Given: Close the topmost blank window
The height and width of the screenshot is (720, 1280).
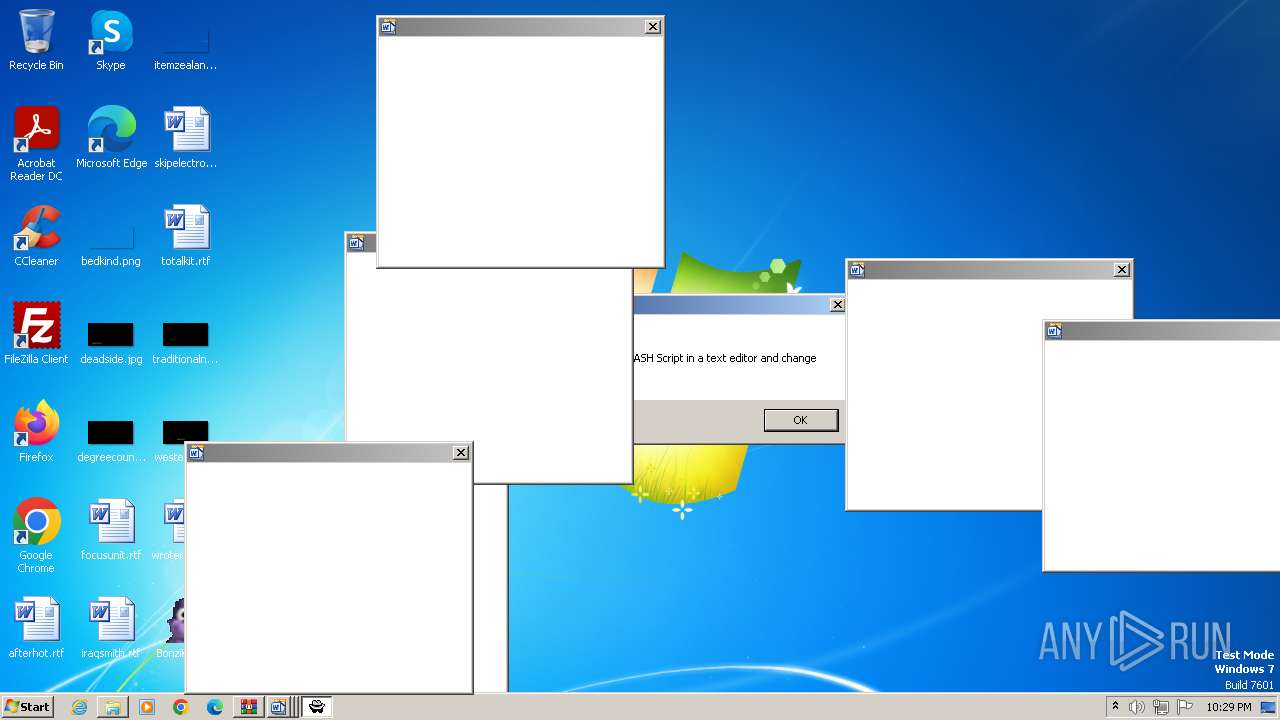Looking at the screenshot, I should tap(653, 27).
